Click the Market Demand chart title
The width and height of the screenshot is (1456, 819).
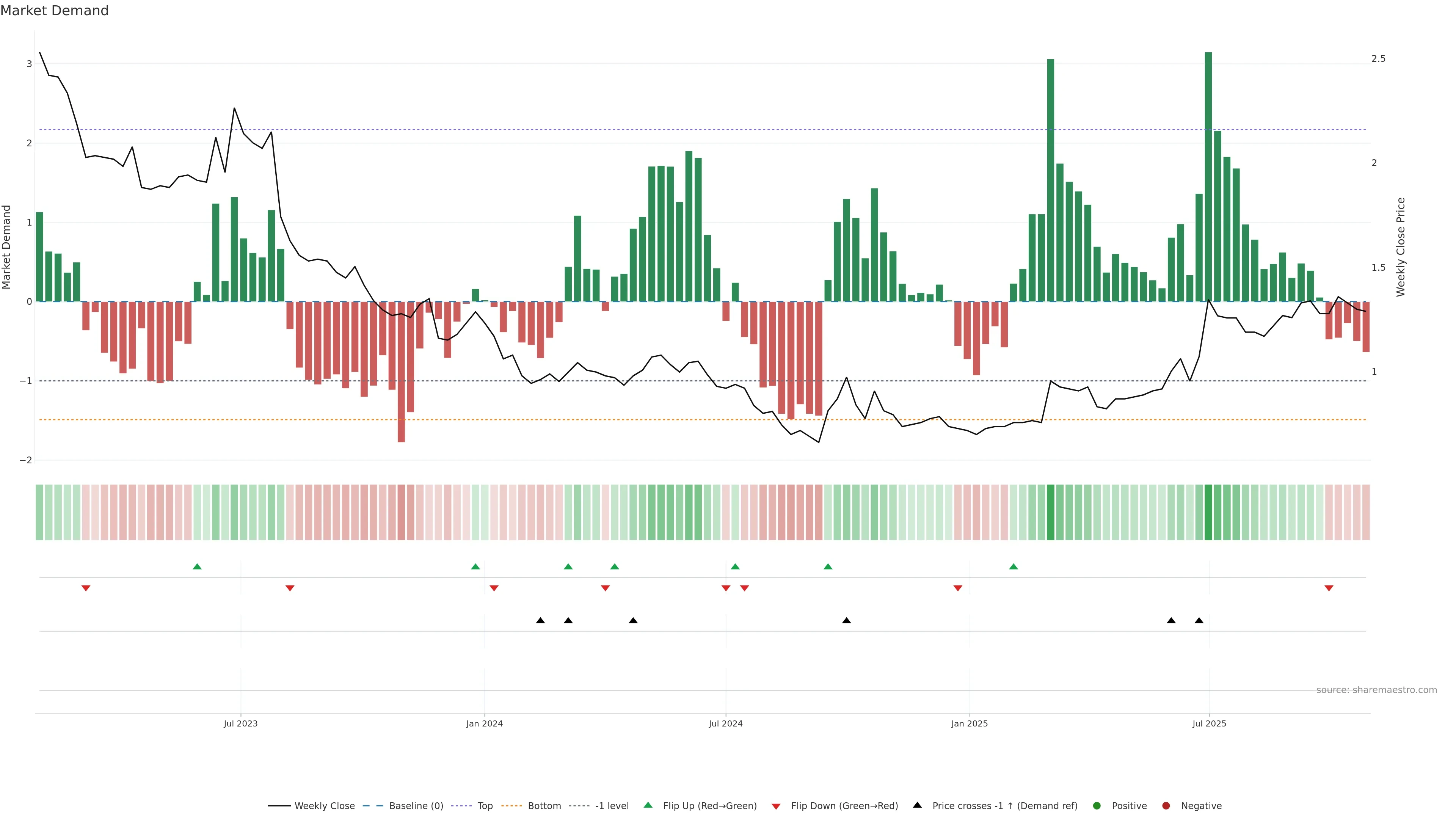tap(54, 11)
